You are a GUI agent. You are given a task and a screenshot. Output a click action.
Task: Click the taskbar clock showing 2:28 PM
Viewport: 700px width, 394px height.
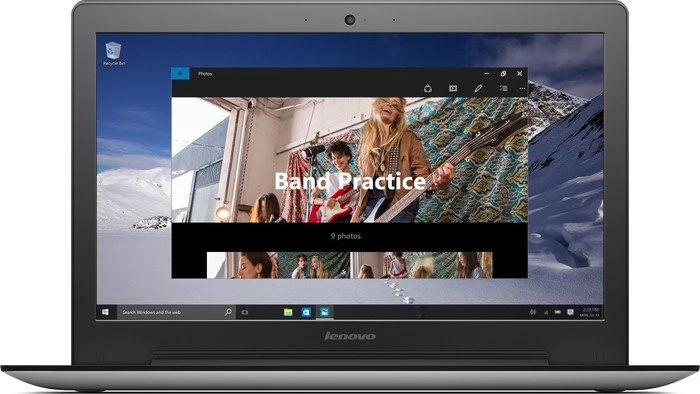click(589, 312)
